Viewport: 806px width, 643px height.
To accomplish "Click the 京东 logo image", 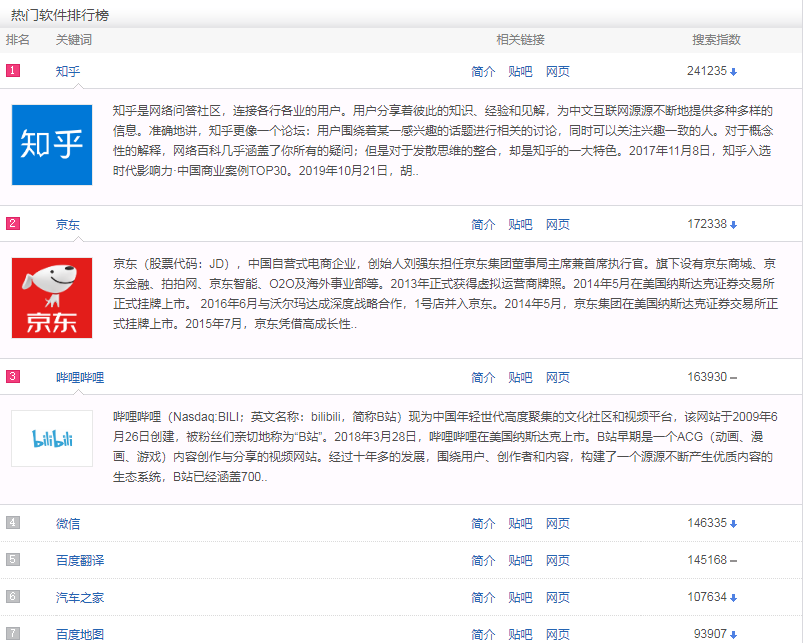I will click(52, 297).
